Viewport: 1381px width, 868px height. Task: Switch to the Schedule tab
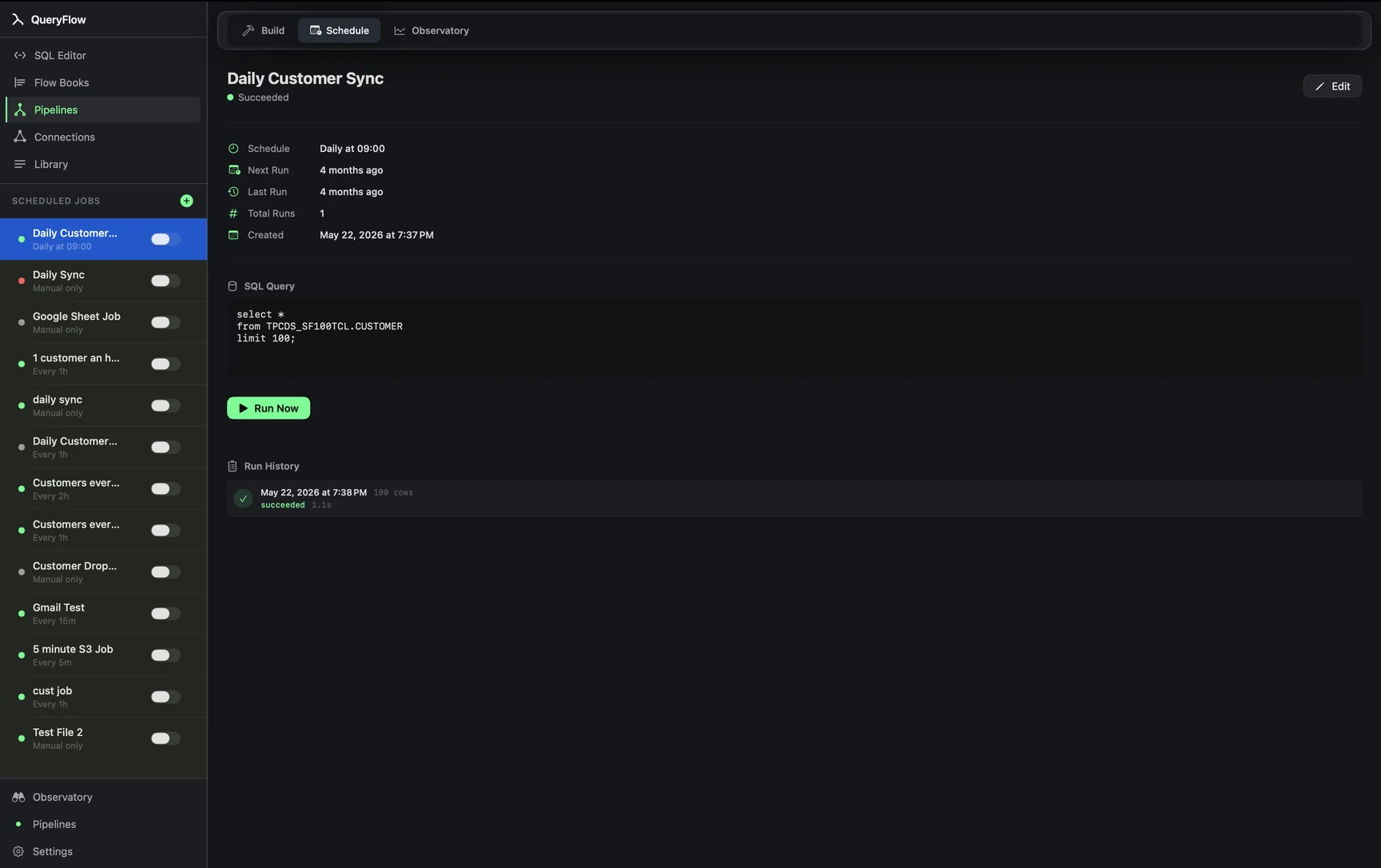tap(340, 30)
